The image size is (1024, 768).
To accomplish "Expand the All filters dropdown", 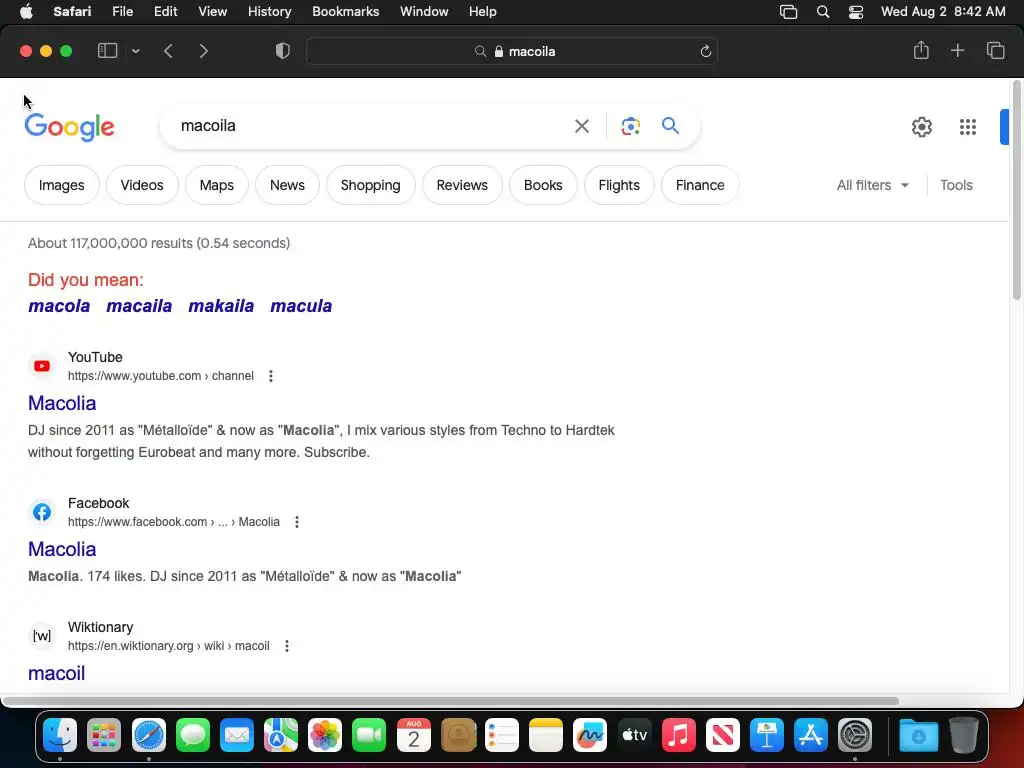I will (872, 185).
